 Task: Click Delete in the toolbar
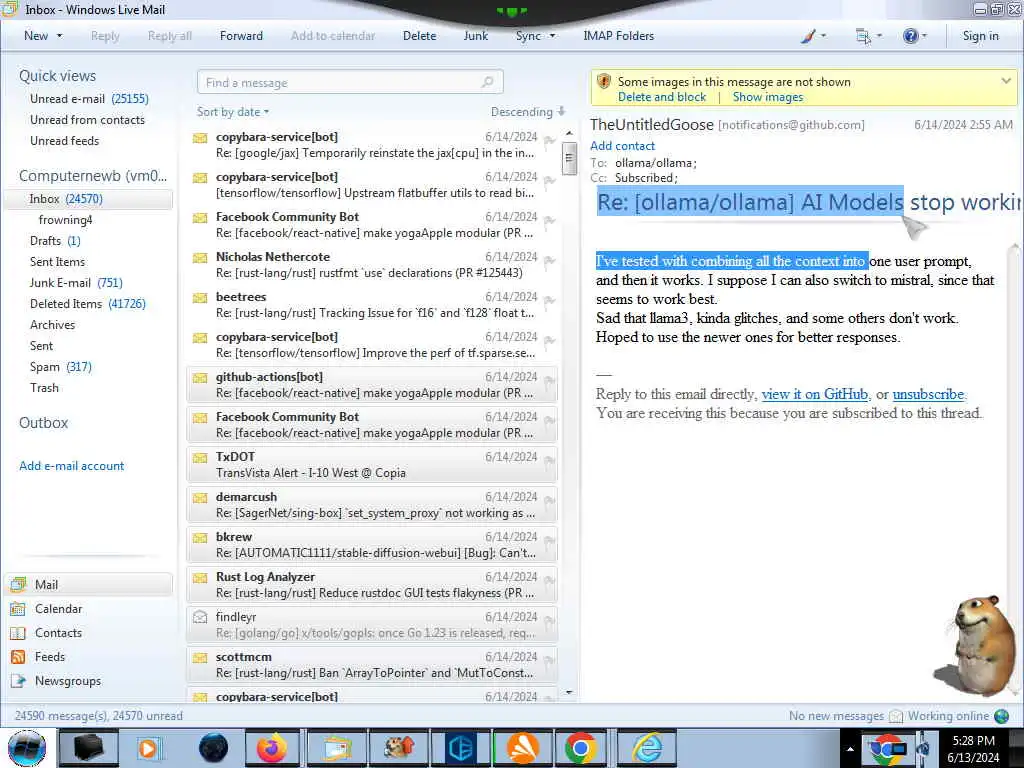tap(419, 36)
